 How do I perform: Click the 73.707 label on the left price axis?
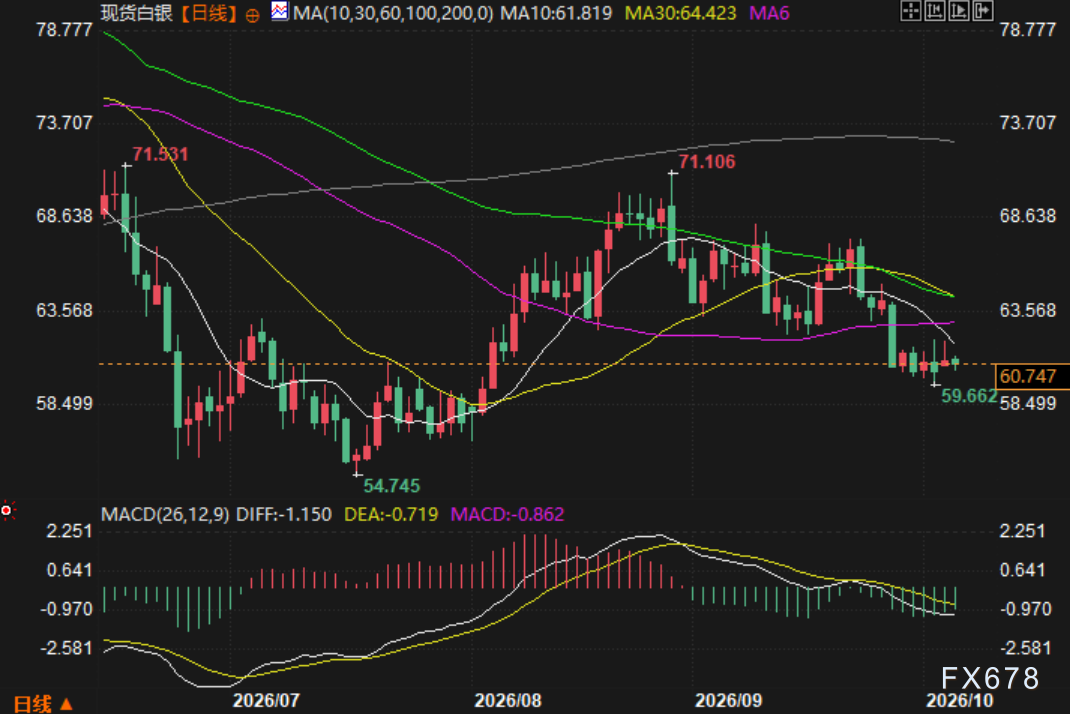pos(64,123)
